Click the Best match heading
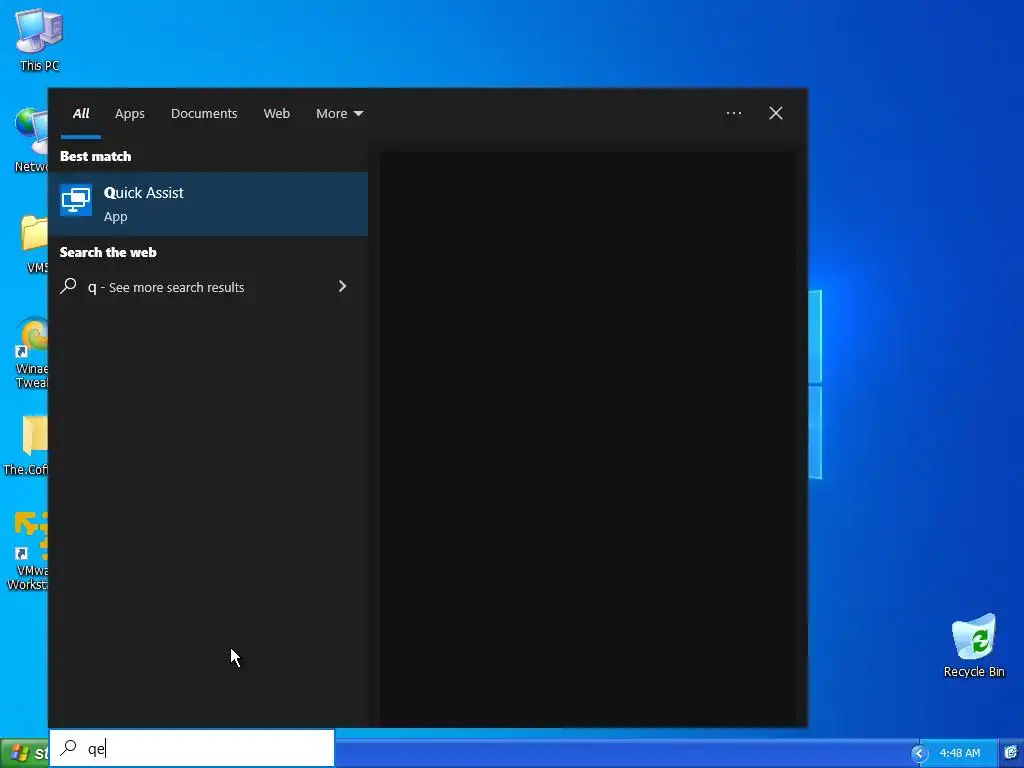Screen dimensions: 1024x768 [x=95, y=156]
